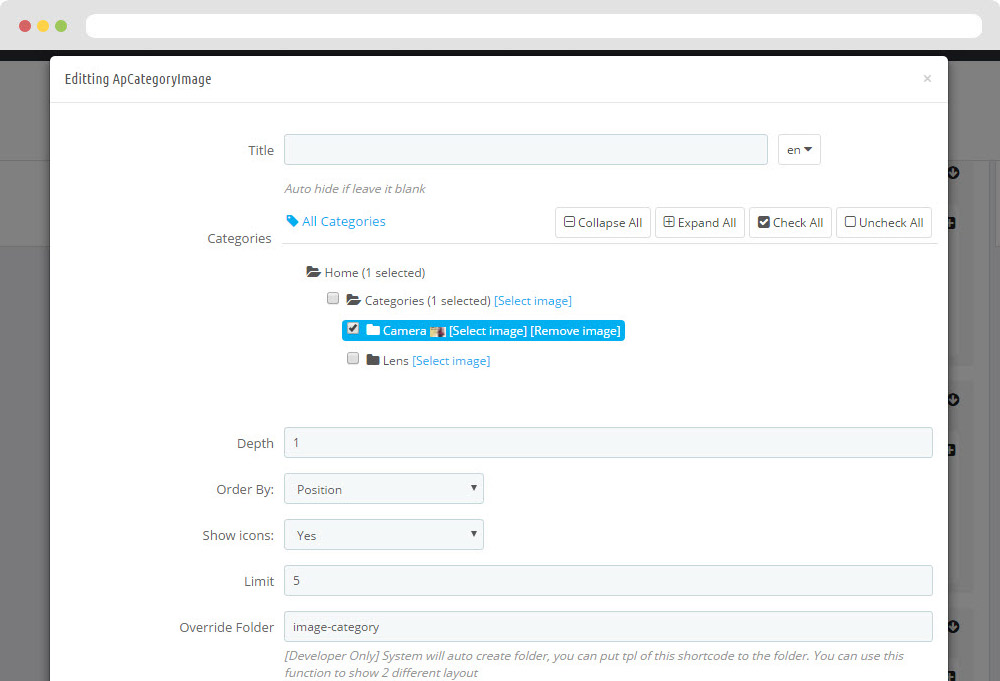The image size is (1000, 681).
Task: Click the Camera category image thumbnail
Action: (438, 331)
